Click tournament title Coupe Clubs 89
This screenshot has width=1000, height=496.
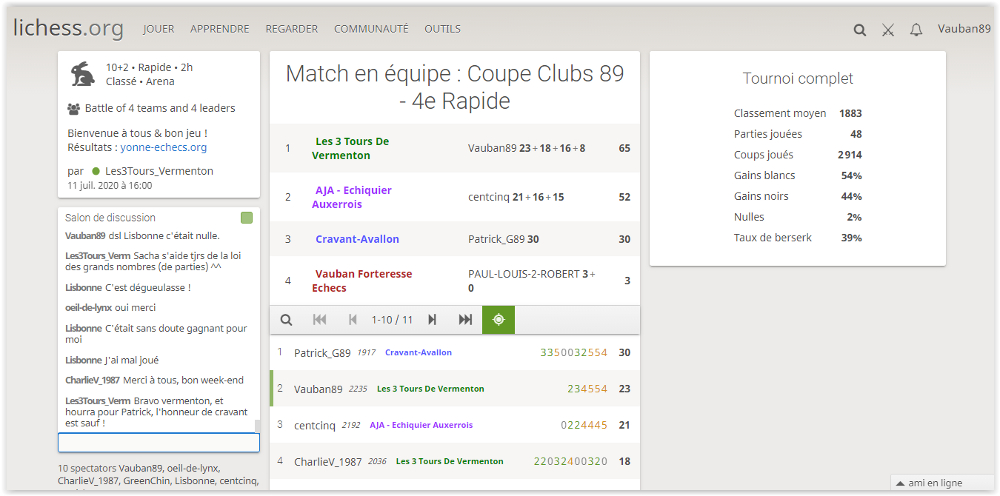pos(454,87)
